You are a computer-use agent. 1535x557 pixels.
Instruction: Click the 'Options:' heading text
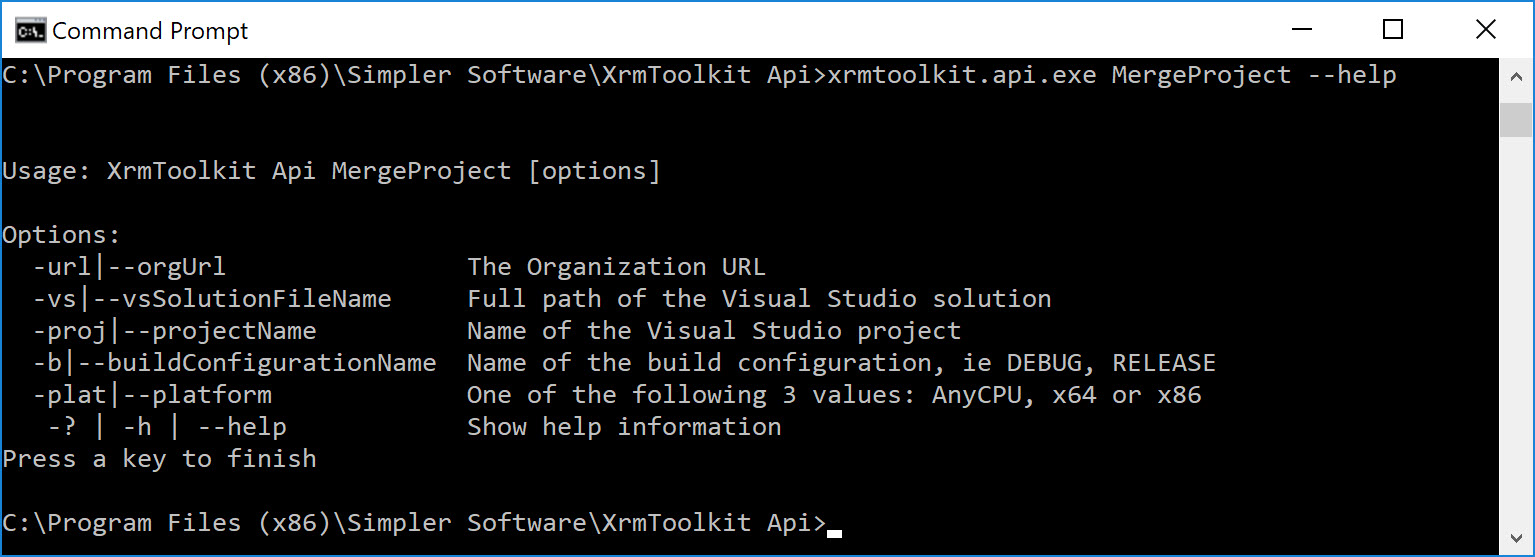pos(61,236)
